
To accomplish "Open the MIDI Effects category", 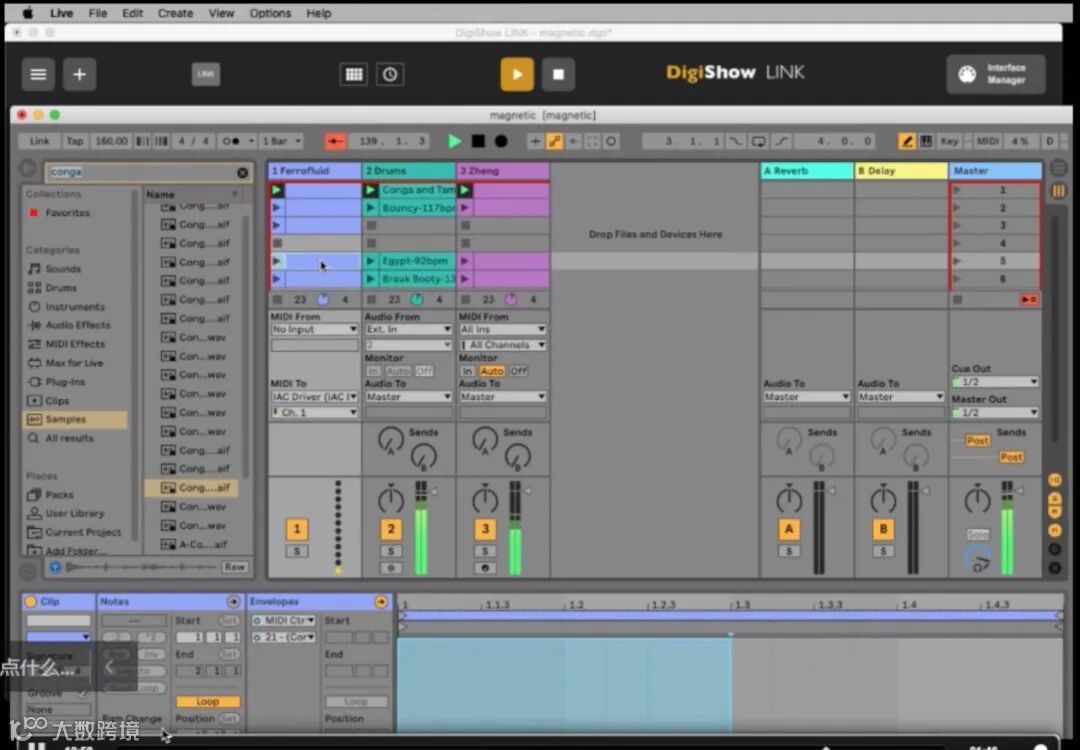I will (74, 344).
